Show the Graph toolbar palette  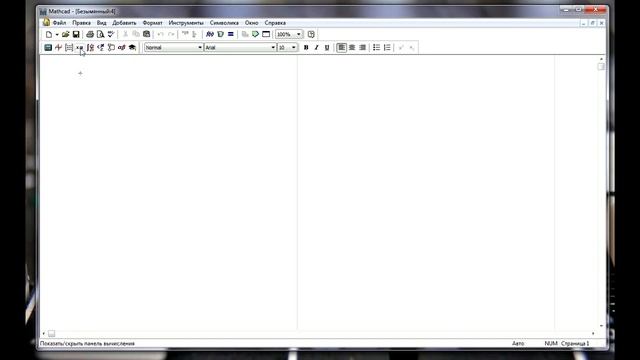(58, 47)
